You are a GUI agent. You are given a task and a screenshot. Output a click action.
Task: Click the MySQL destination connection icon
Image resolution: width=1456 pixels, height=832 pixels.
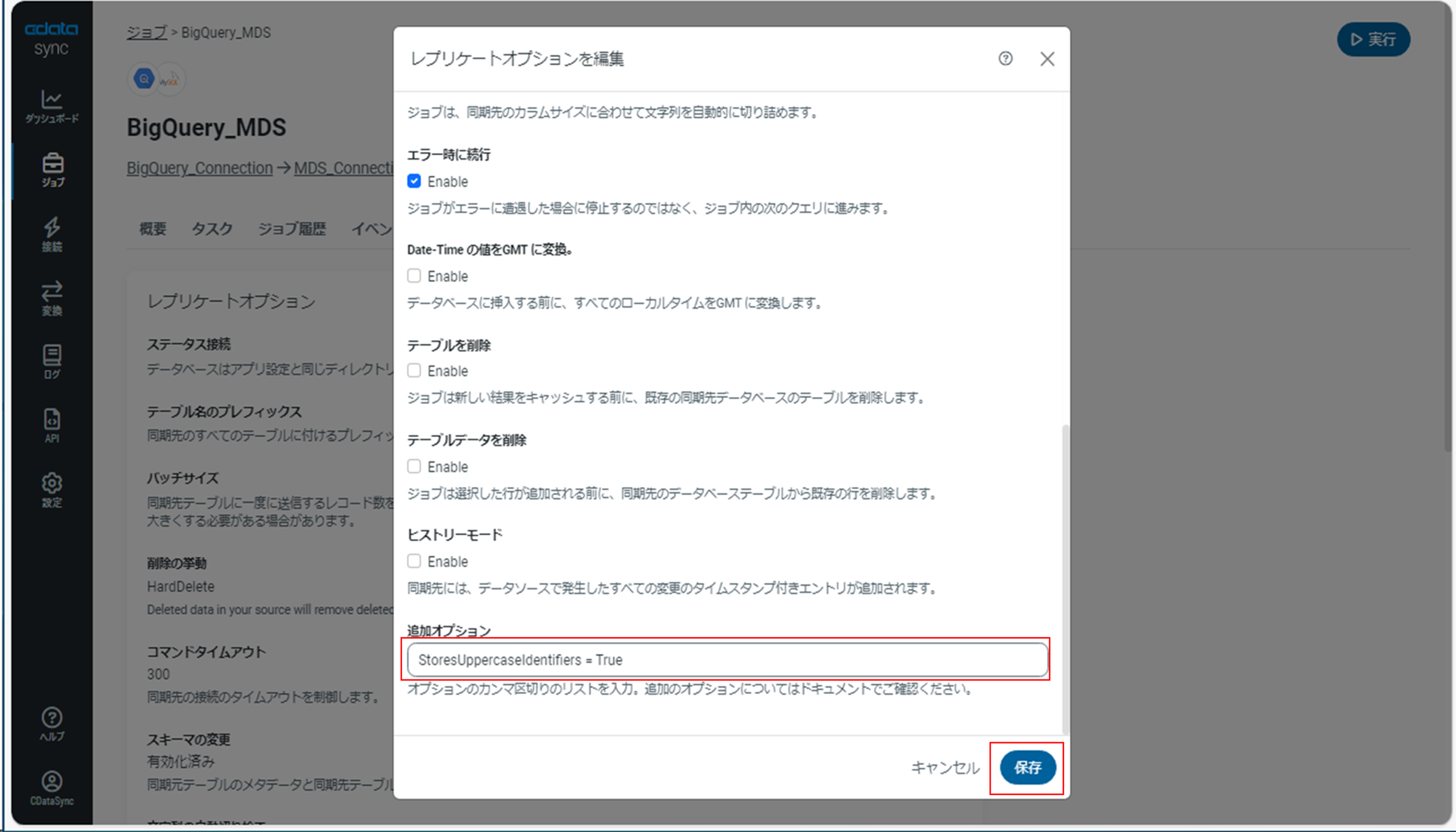point(170,79)
